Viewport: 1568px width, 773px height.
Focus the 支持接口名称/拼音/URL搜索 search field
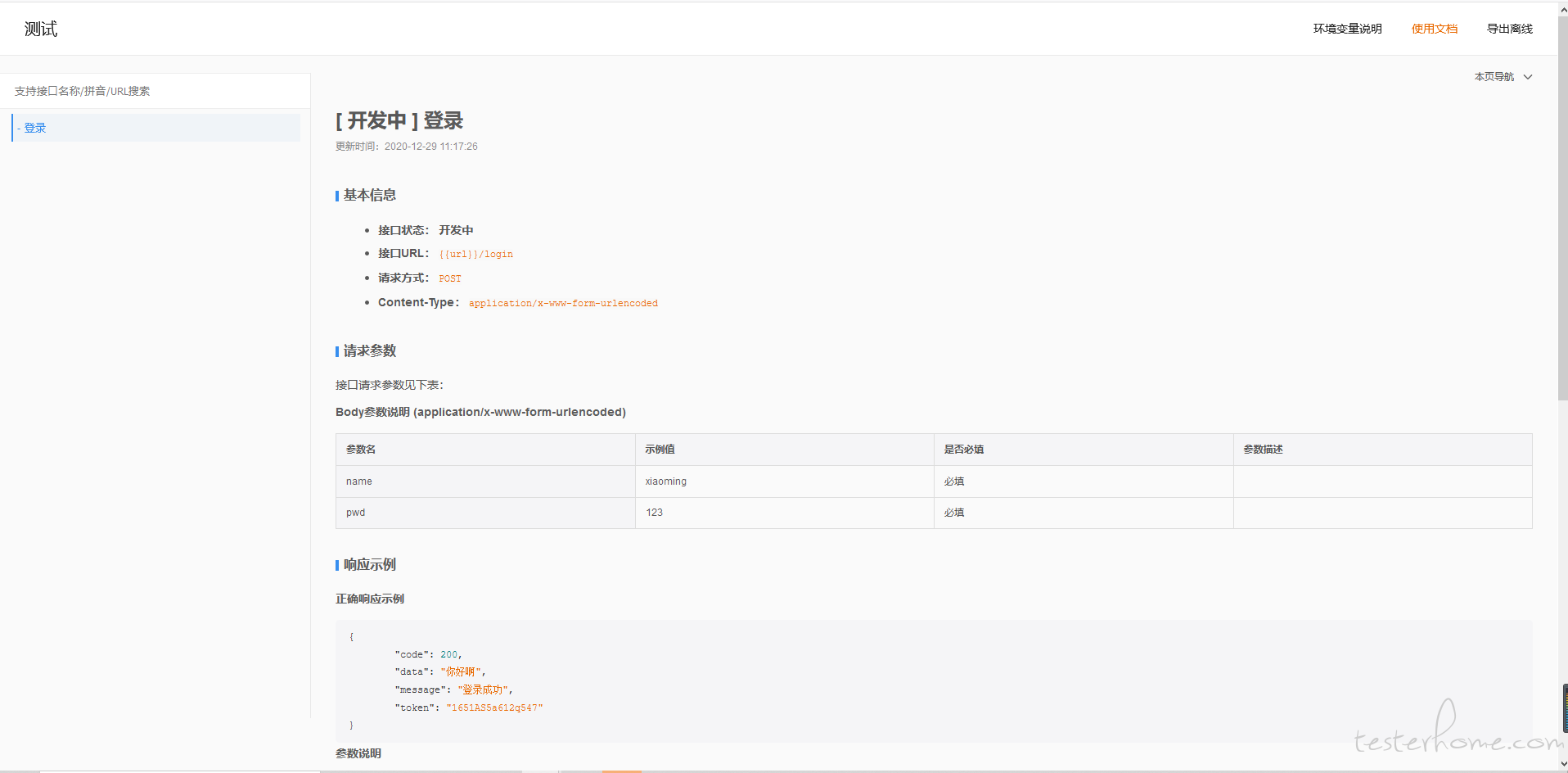click(x=155, y=91)
